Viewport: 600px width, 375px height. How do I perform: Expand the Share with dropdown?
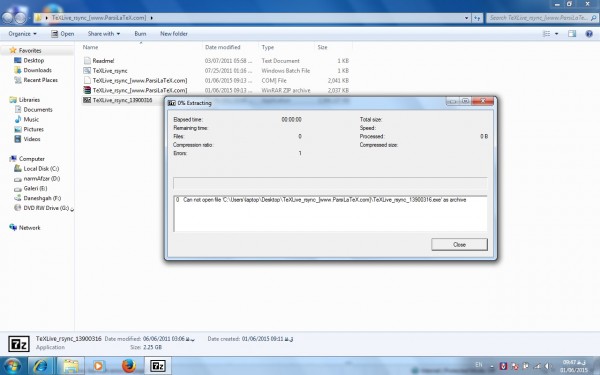pyautogui.click(x=104, y=34)
